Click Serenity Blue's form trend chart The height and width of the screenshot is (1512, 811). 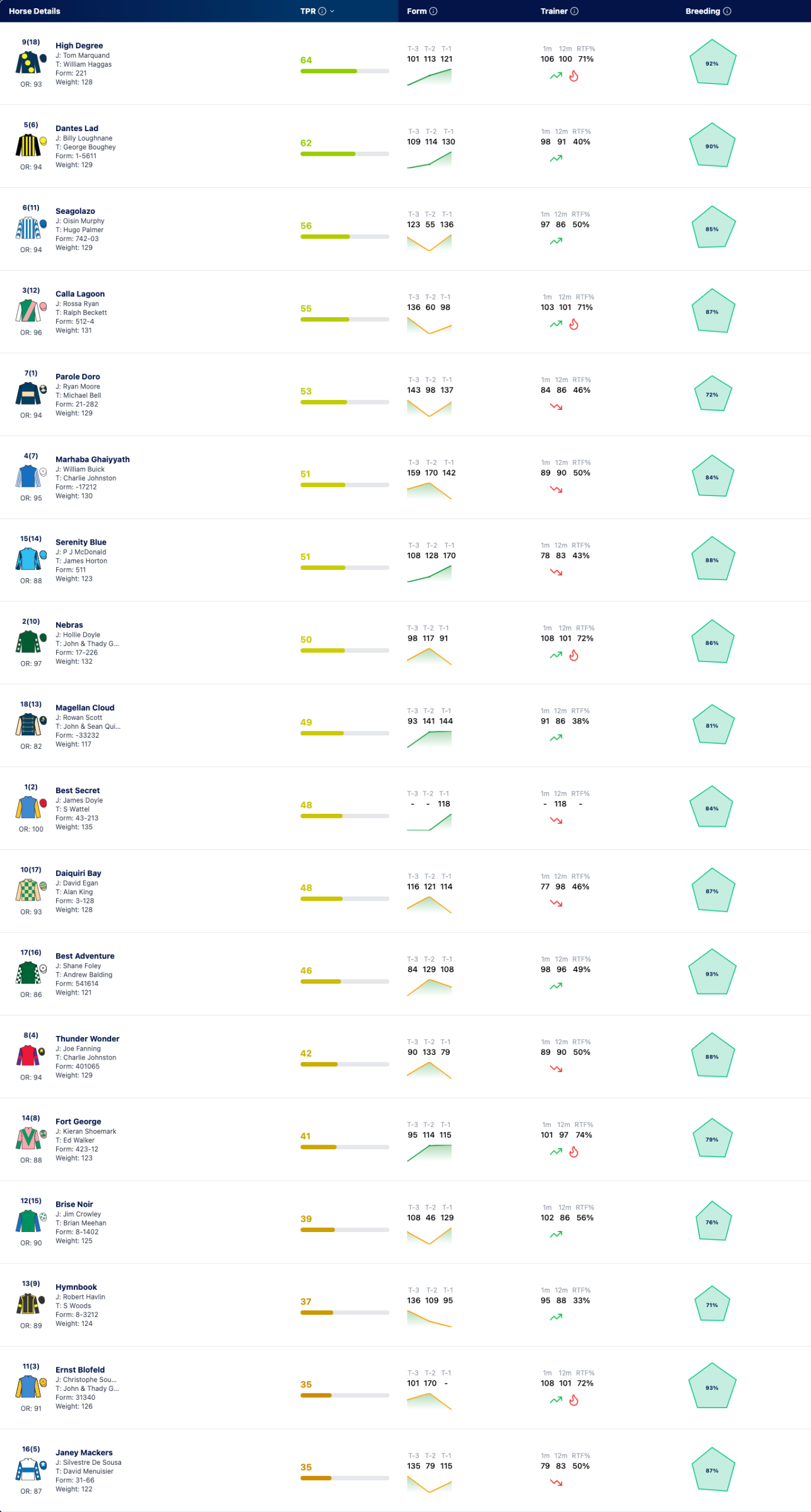429,573
